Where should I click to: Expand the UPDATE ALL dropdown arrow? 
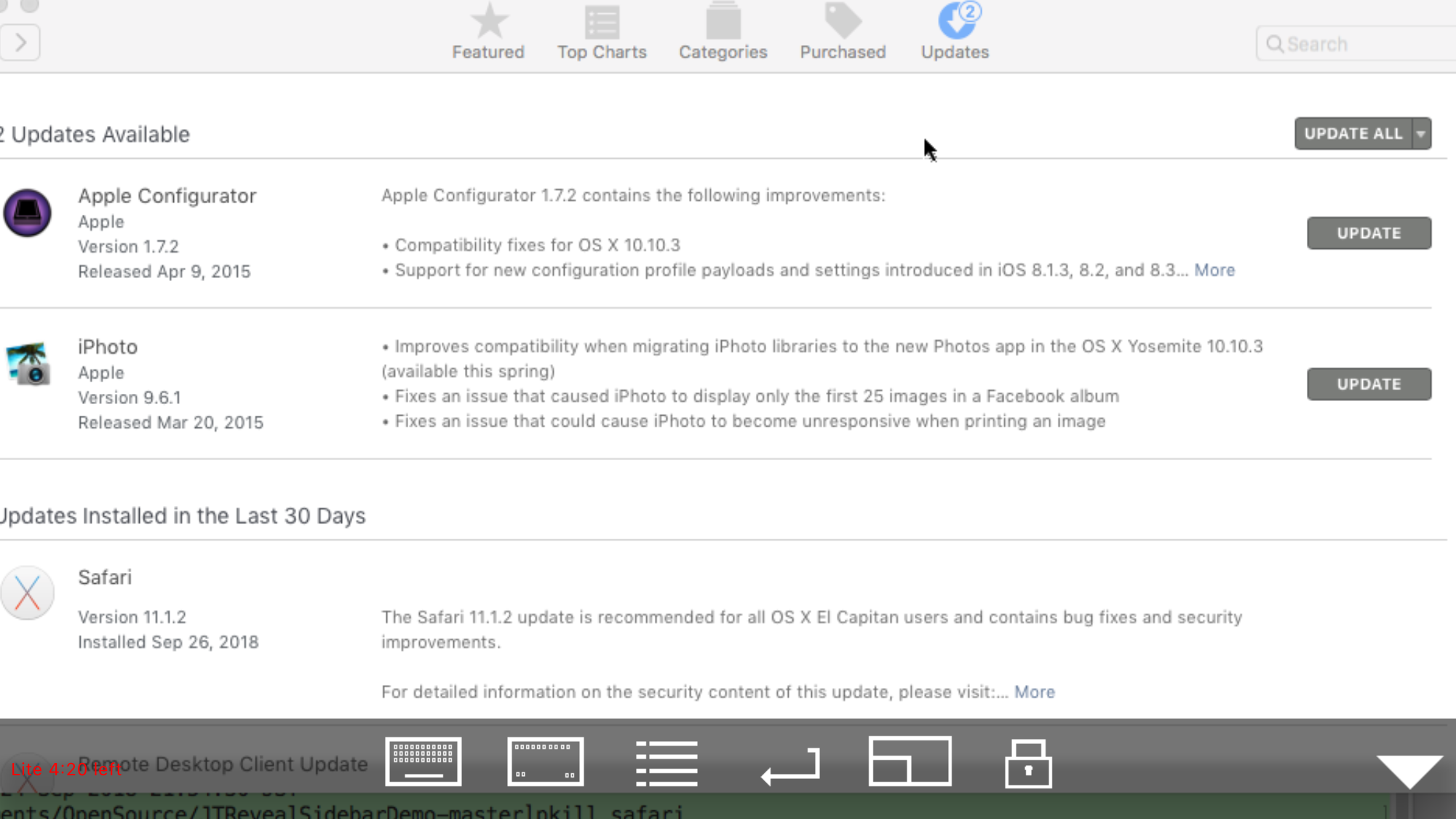tap(1422, 133)
